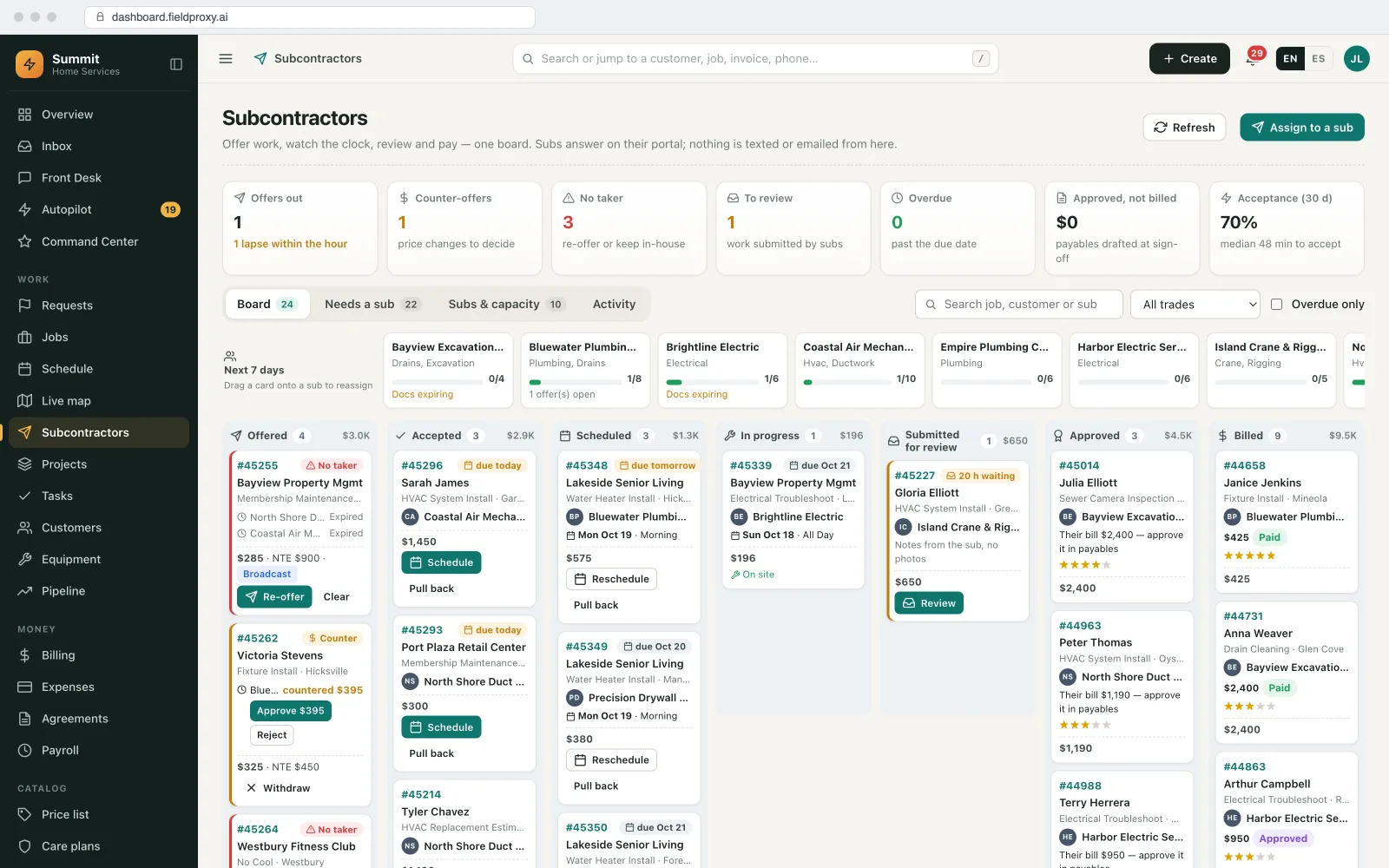1389x868 pixels.
Task: Open the All trades dropdown
Action: click(x=1195, y=305)
